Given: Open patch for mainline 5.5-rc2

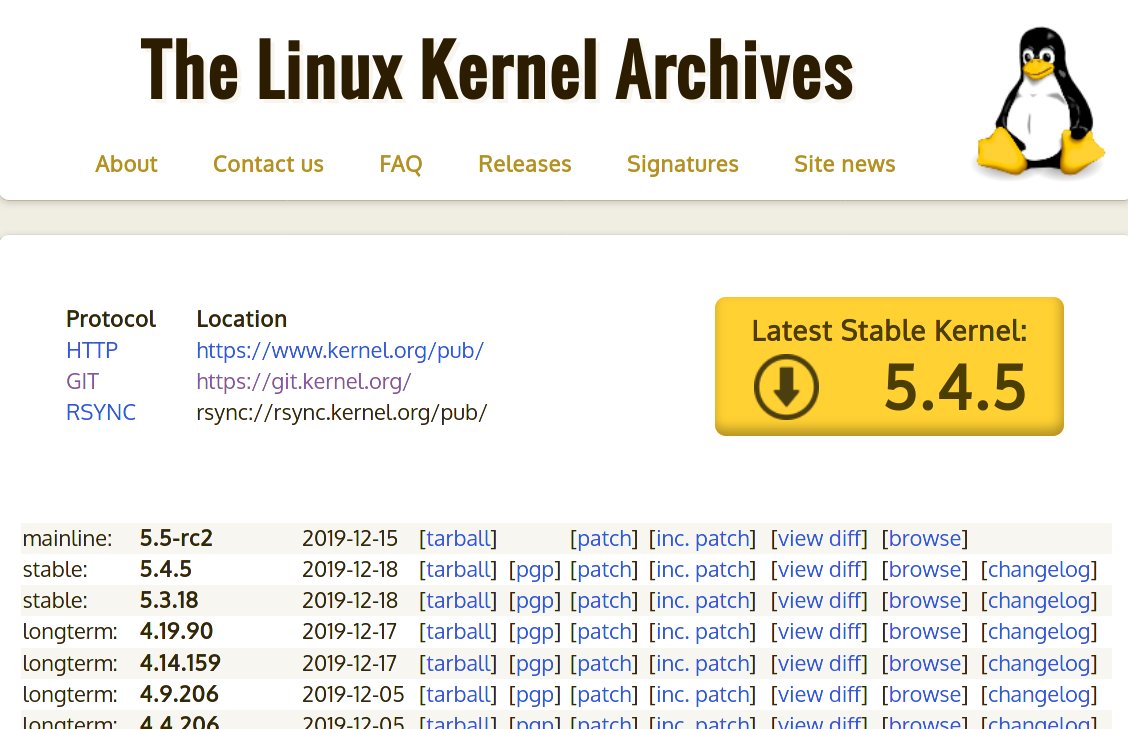Looking at the screenshot, I should [x=604, y=538].
